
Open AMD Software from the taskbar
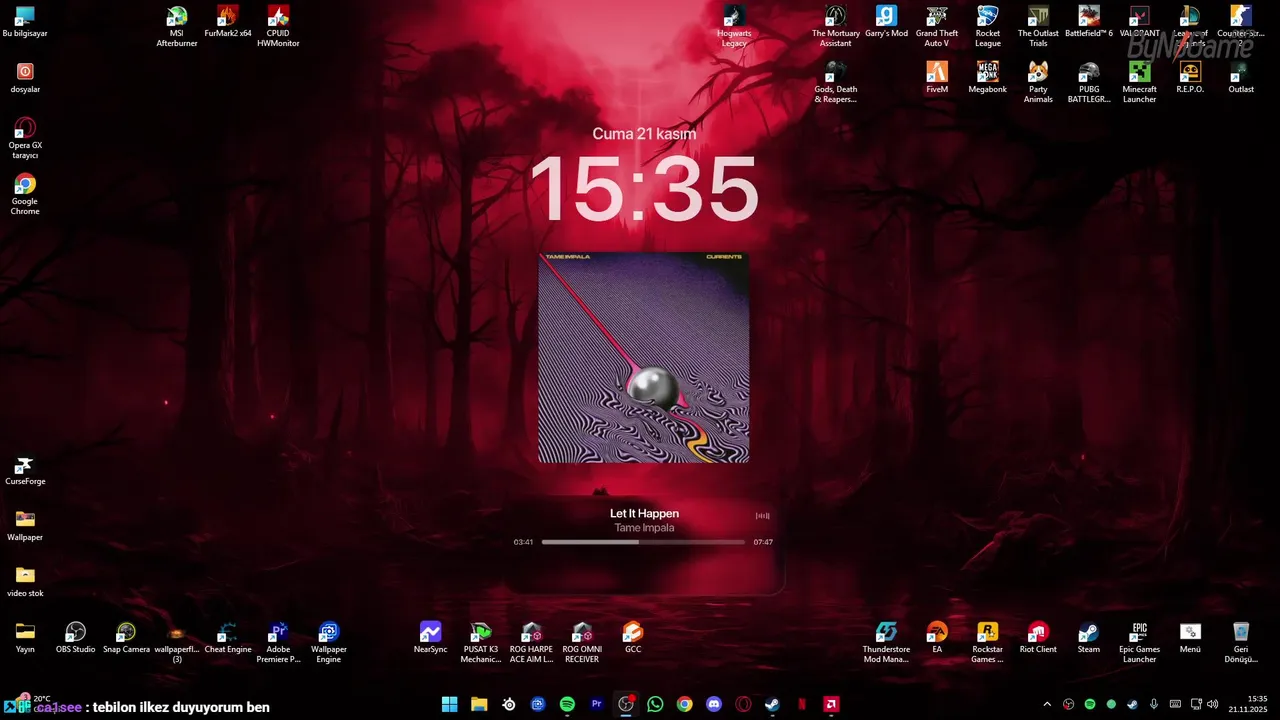831,704
